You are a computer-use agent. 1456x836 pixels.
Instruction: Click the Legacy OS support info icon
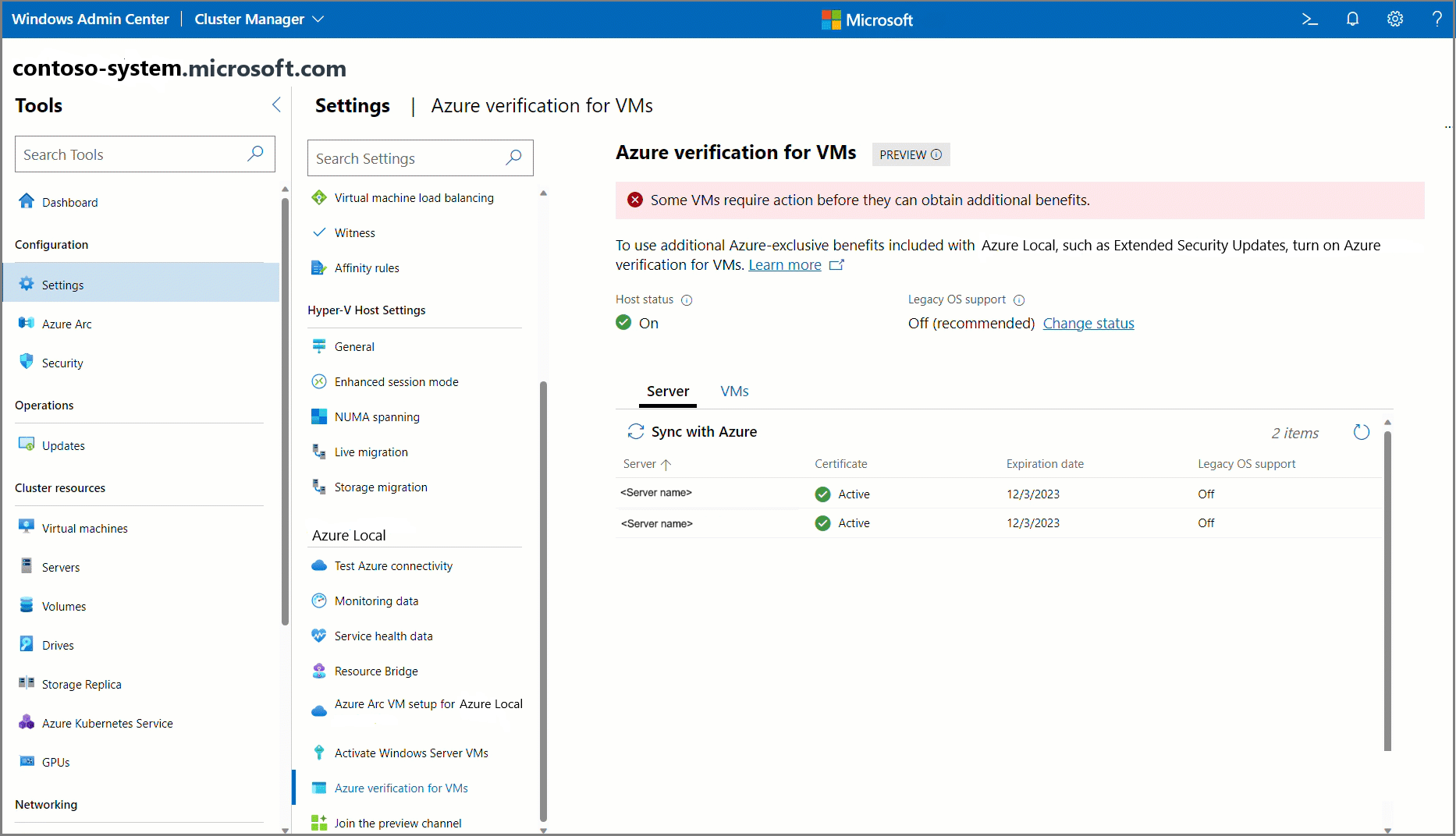pos(1019,300)
